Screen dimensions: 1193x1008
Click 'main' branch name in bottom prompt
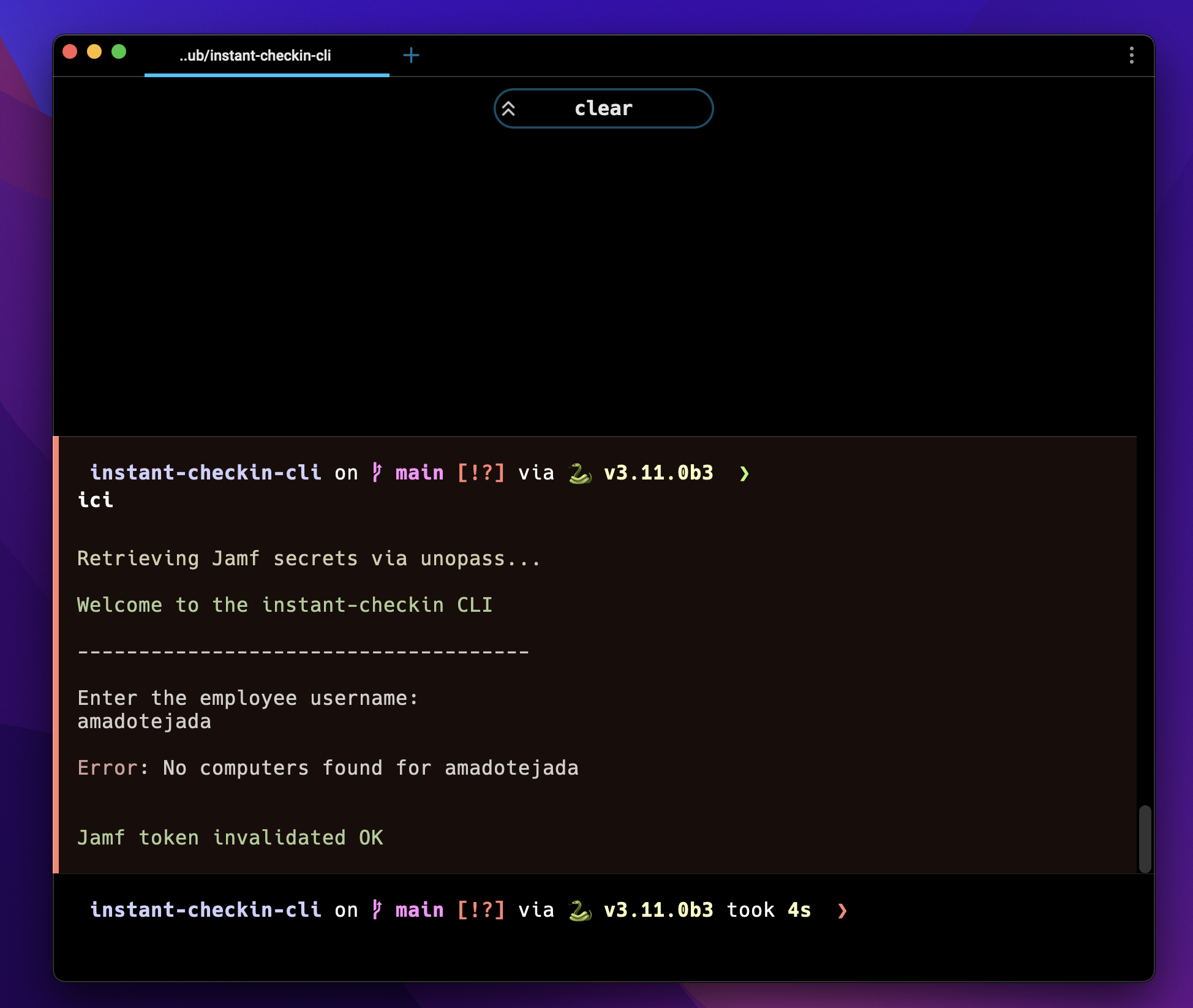point(419,910)
